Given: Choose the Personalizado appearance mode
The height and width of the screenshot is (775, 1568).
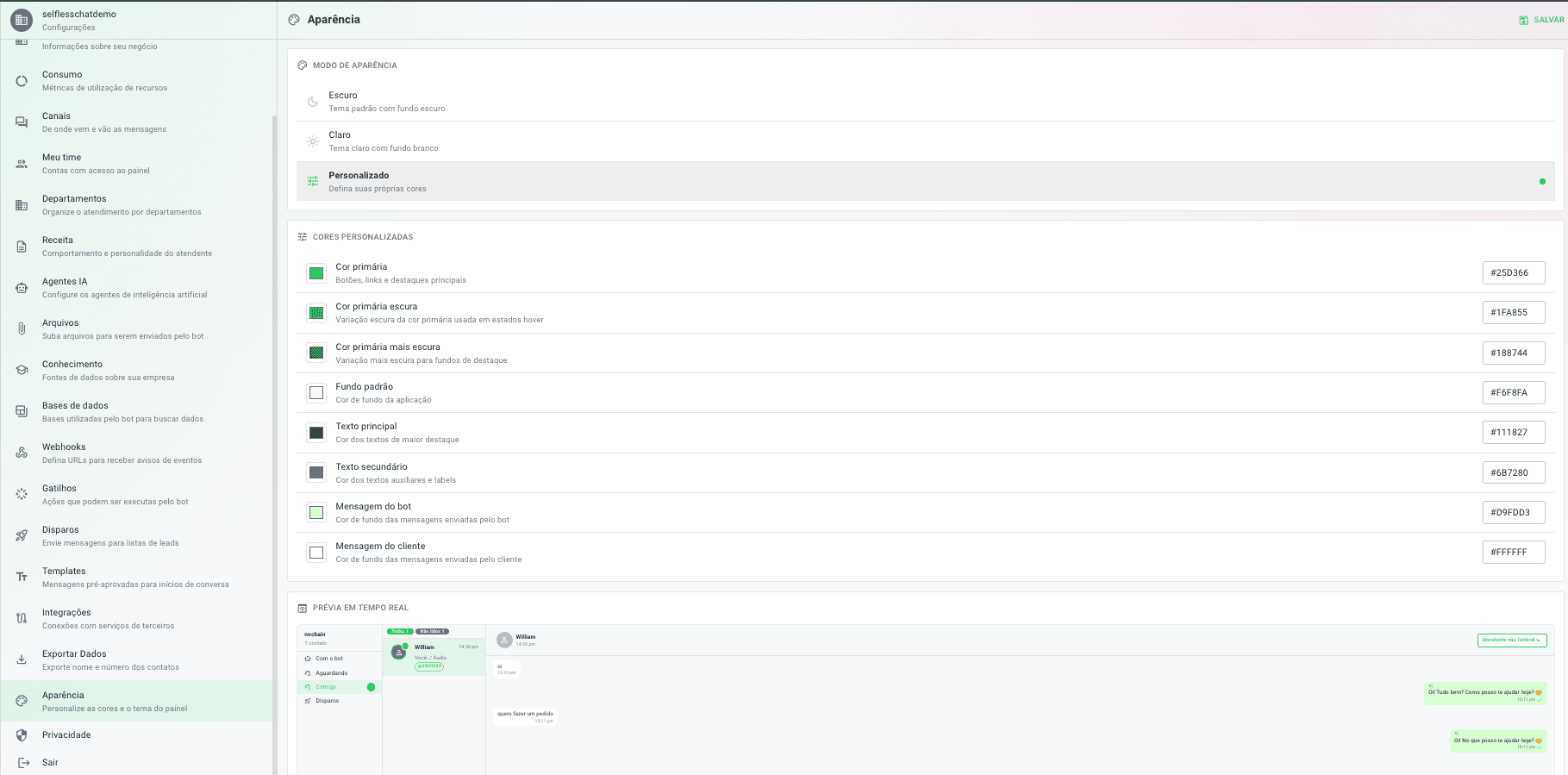Looking at the screenshot, I should coord(925,181).
